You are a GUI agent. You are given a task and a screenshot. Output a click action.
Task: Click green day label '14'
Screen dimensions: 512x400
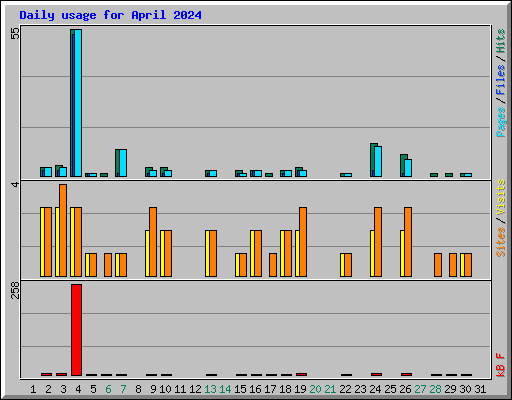(225, 389)
